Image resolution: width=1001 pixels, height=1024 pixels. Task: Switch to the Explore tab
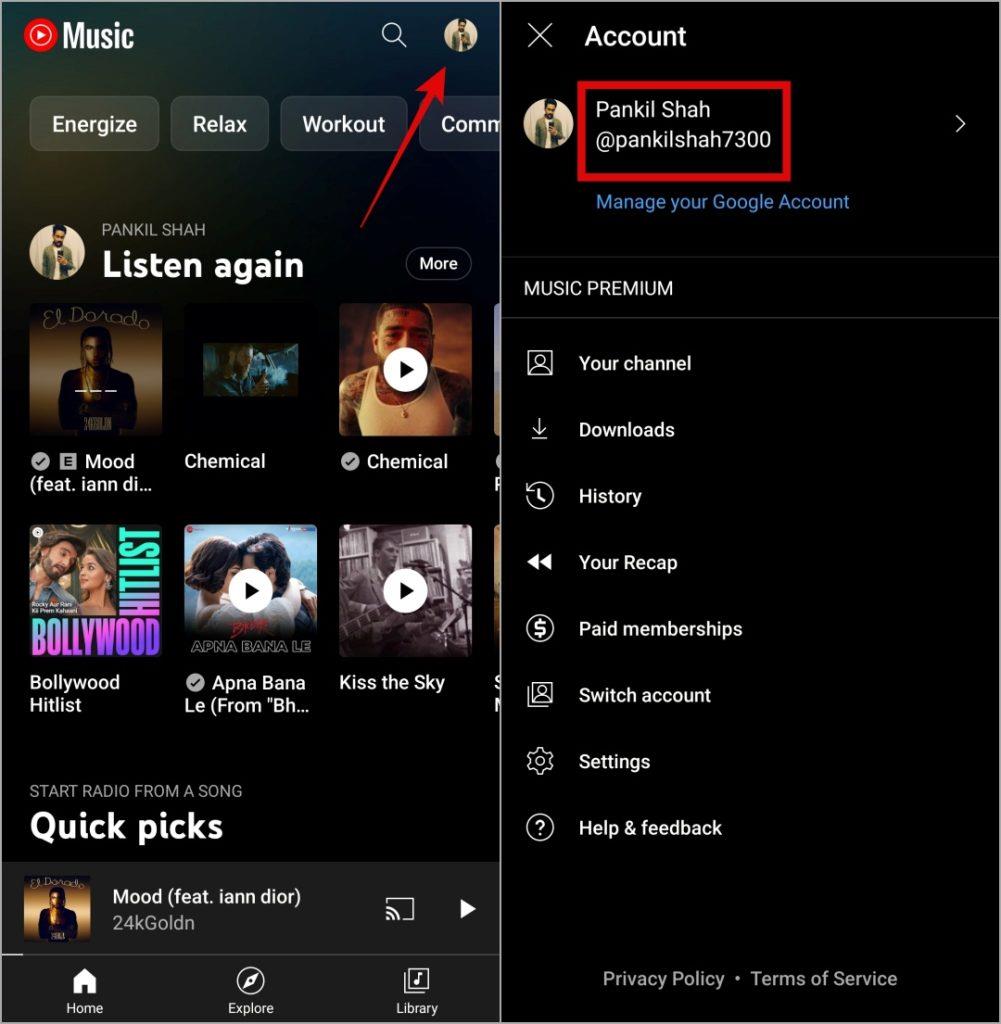point(251,991)
